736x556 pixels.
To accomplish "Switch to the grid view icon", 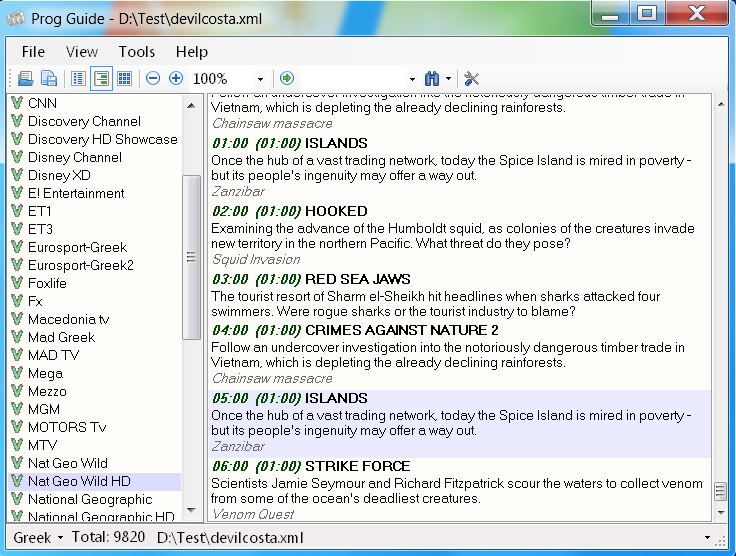I will (x=124, y=78).
